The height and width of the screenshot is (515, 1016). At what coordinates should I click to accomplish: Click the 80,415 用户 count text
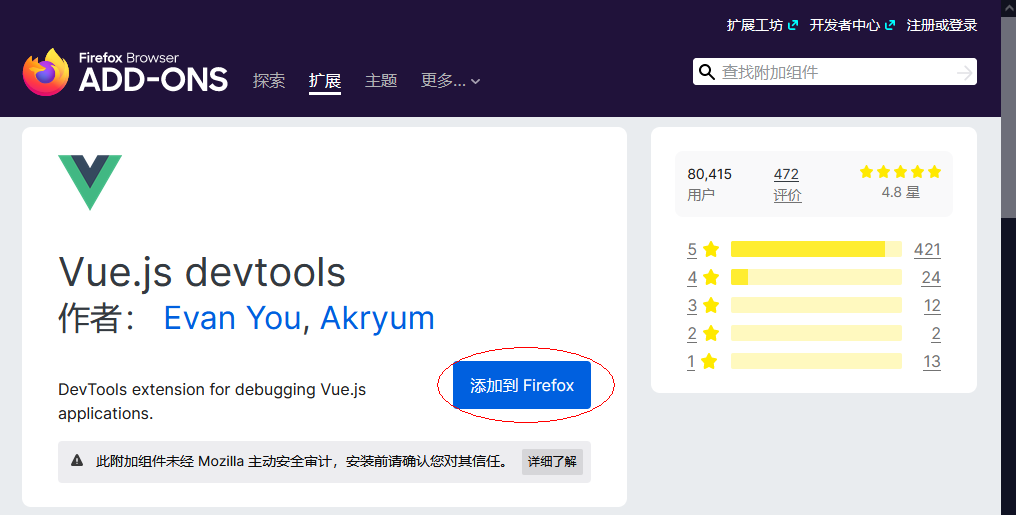710,184
